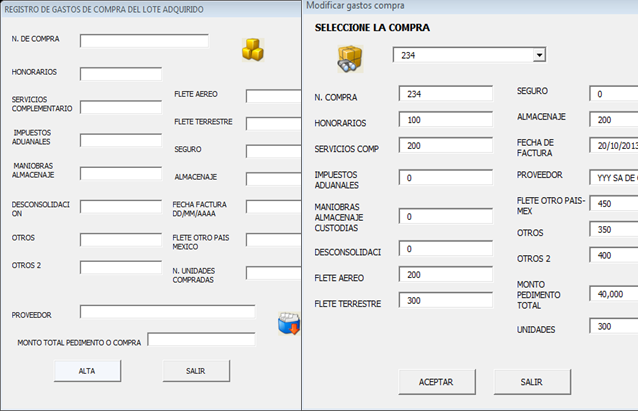
Task: Open the Seleccione la compra dropdown arrow
Action: coord(538,56)
